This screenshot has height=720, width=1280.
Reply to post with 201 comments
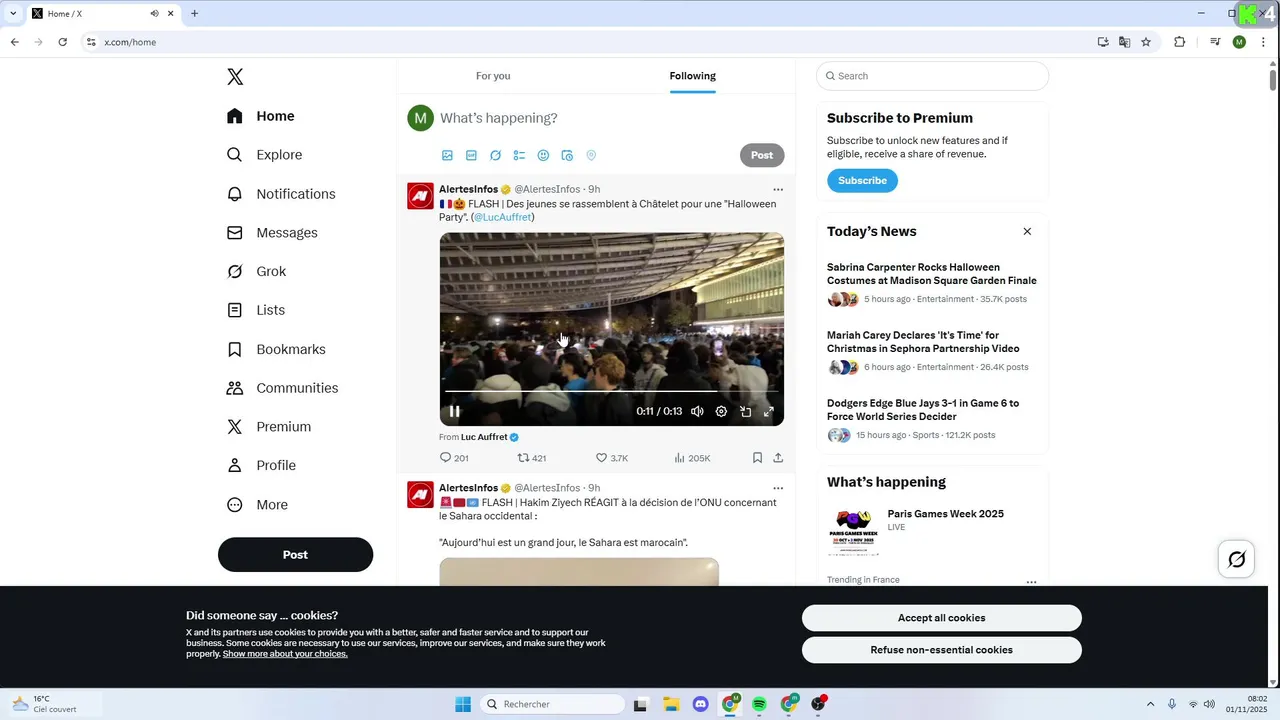tap(454, 458)
